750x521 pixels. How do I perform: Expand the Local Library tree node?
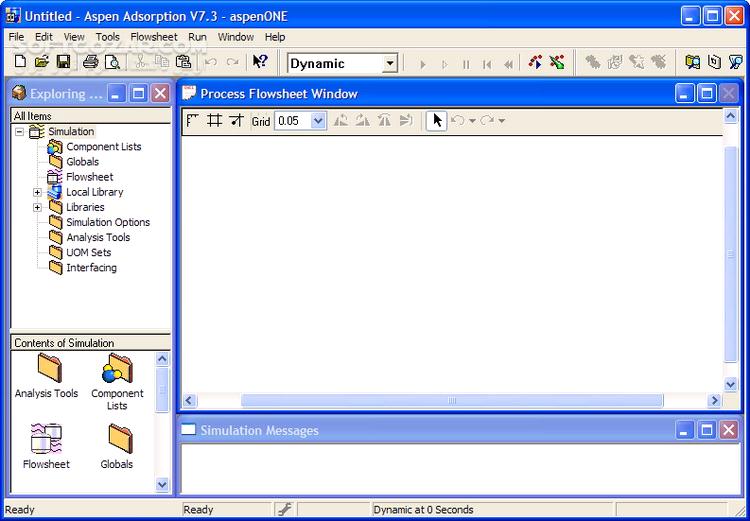pyautogui.click(x=37, y=192)
